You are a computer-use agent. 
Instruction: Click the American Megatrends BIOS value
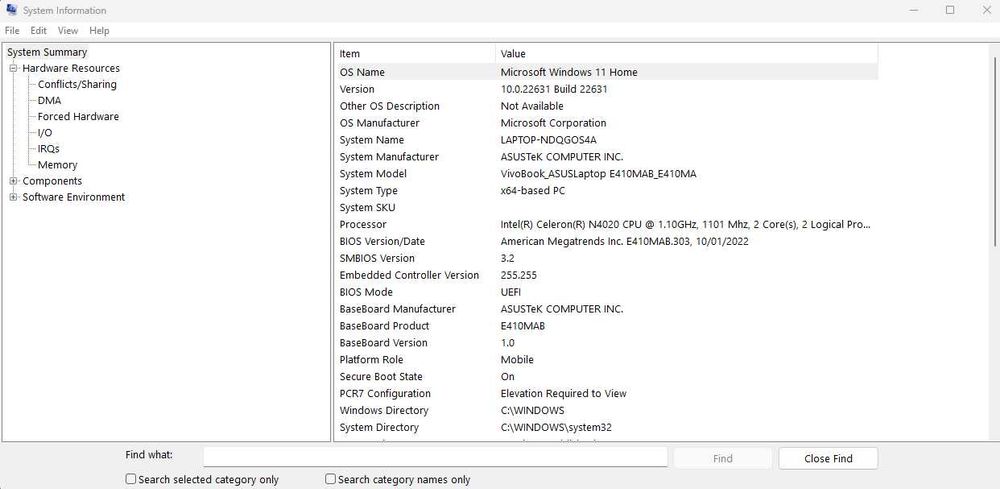(x=624, y=241)
